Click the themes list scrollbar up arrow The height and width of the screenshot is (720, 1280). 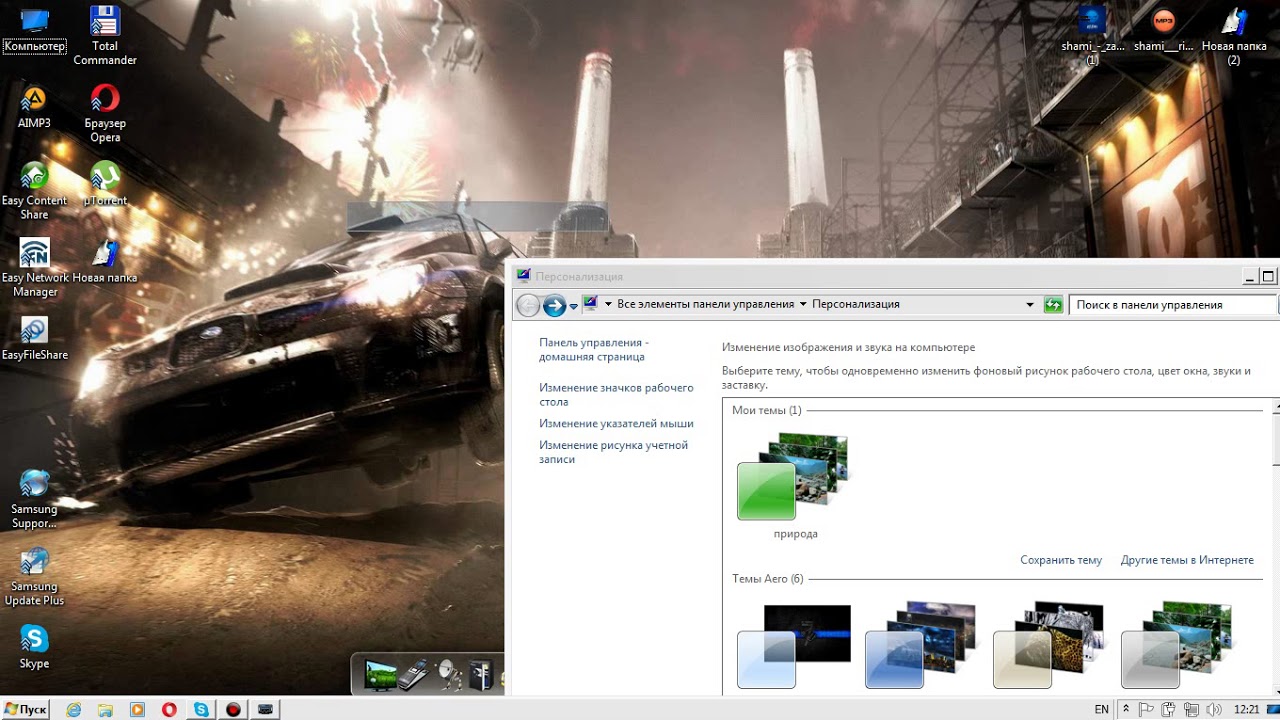(1275, 407)
